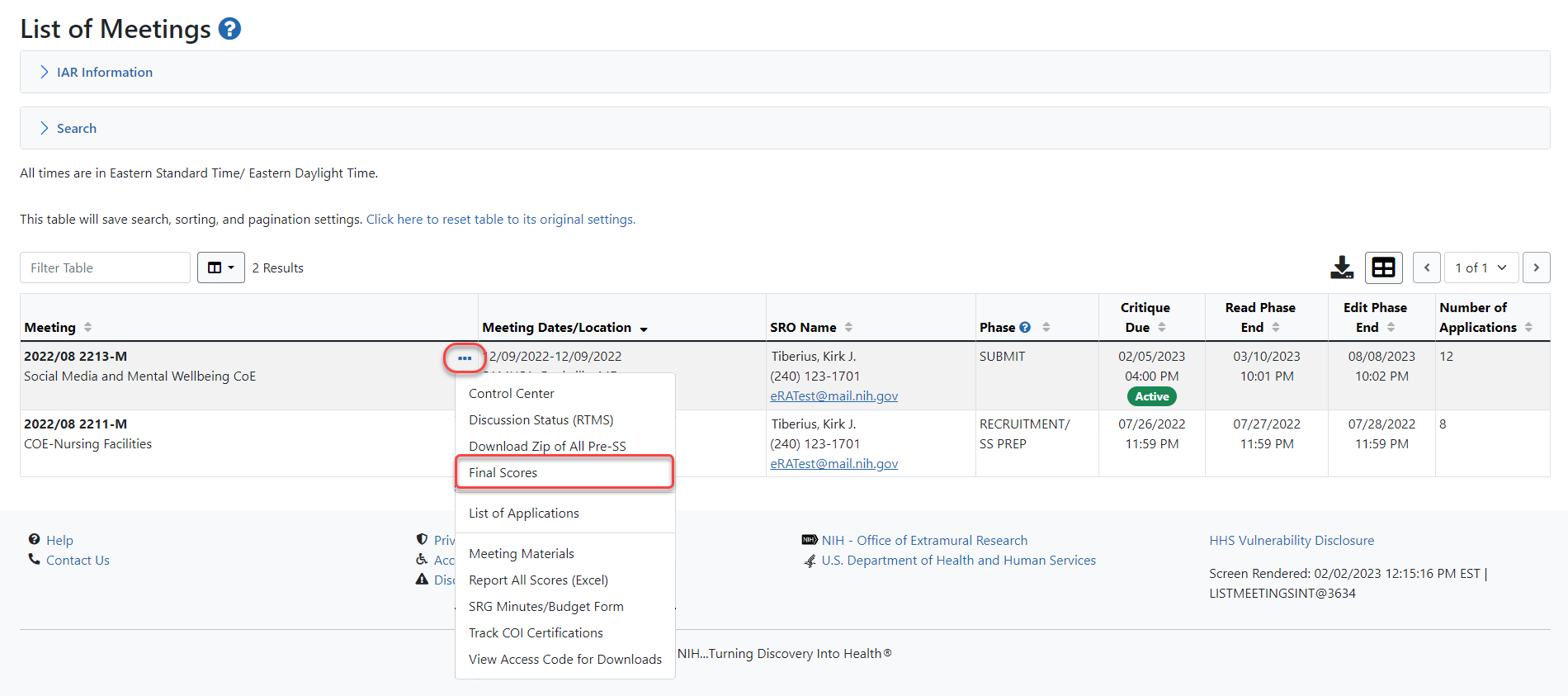
Task: Choose List of Applications menu item
Action: point(523,513)
